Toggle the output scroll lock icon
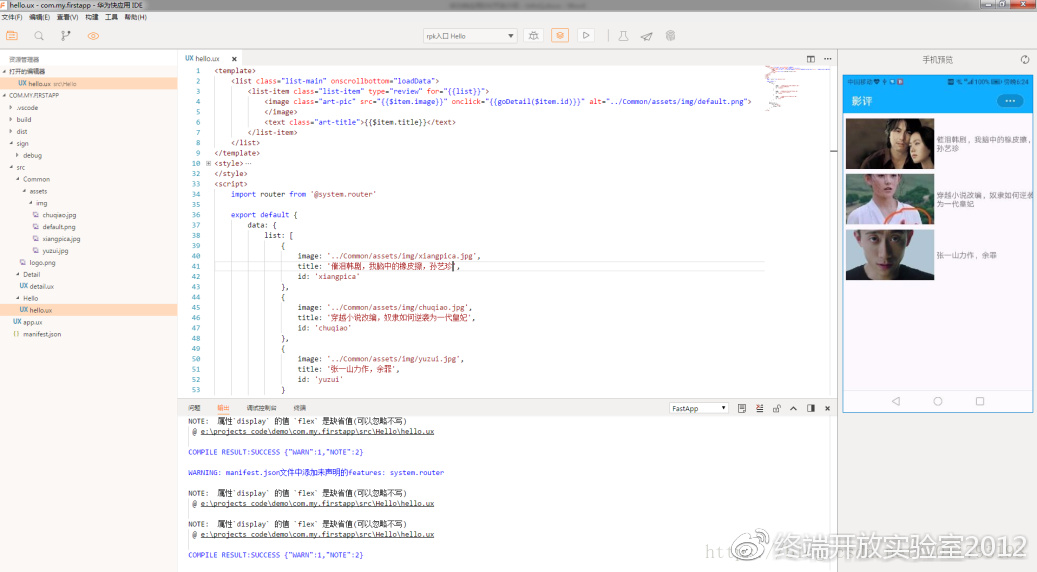The height and width of the screenshot is (572, 1037). [x=776, y=408]
